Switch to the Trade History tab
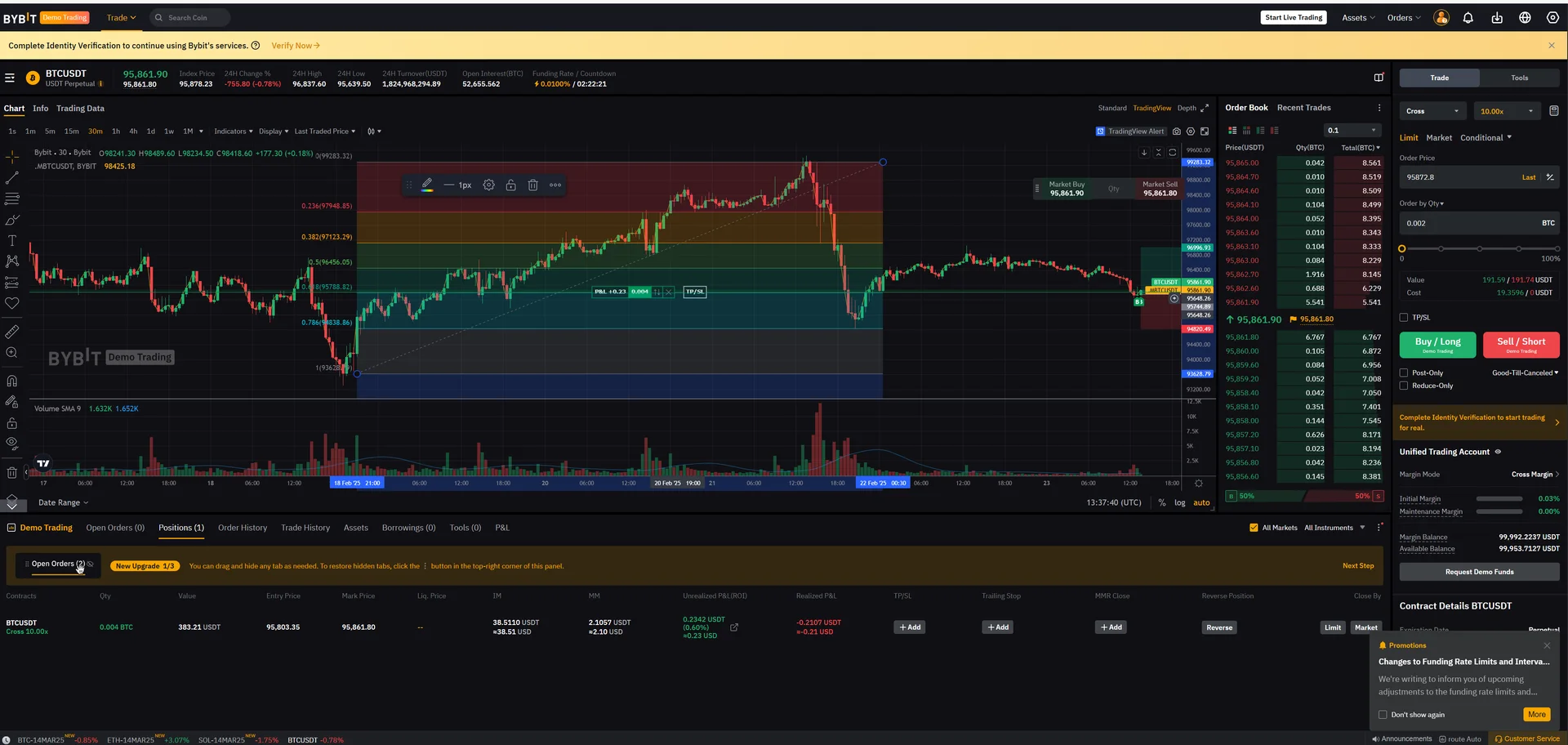This screenshot has width=1568, height=745. (305, 528)
